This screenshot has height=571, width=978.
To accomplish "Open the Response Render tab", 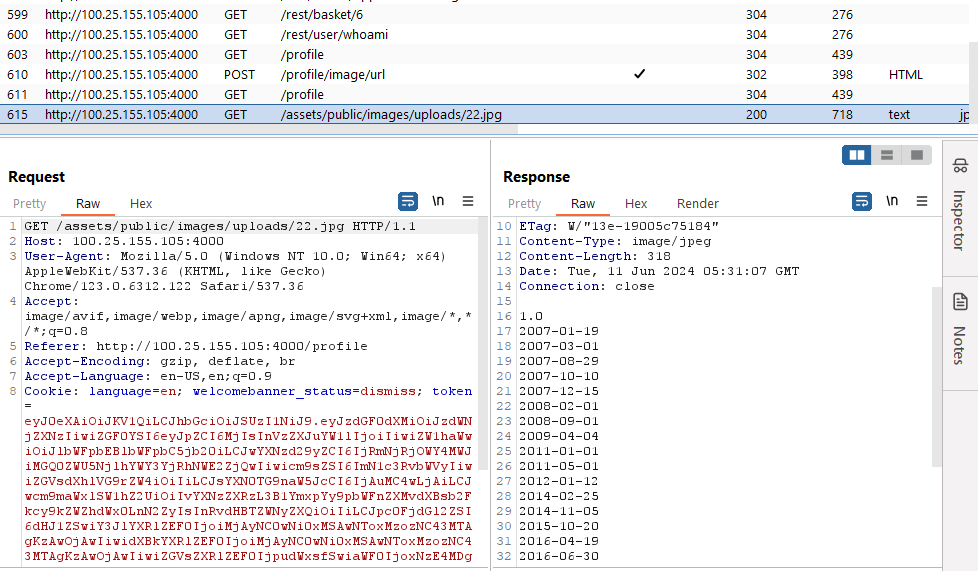I will pos(698,204).
